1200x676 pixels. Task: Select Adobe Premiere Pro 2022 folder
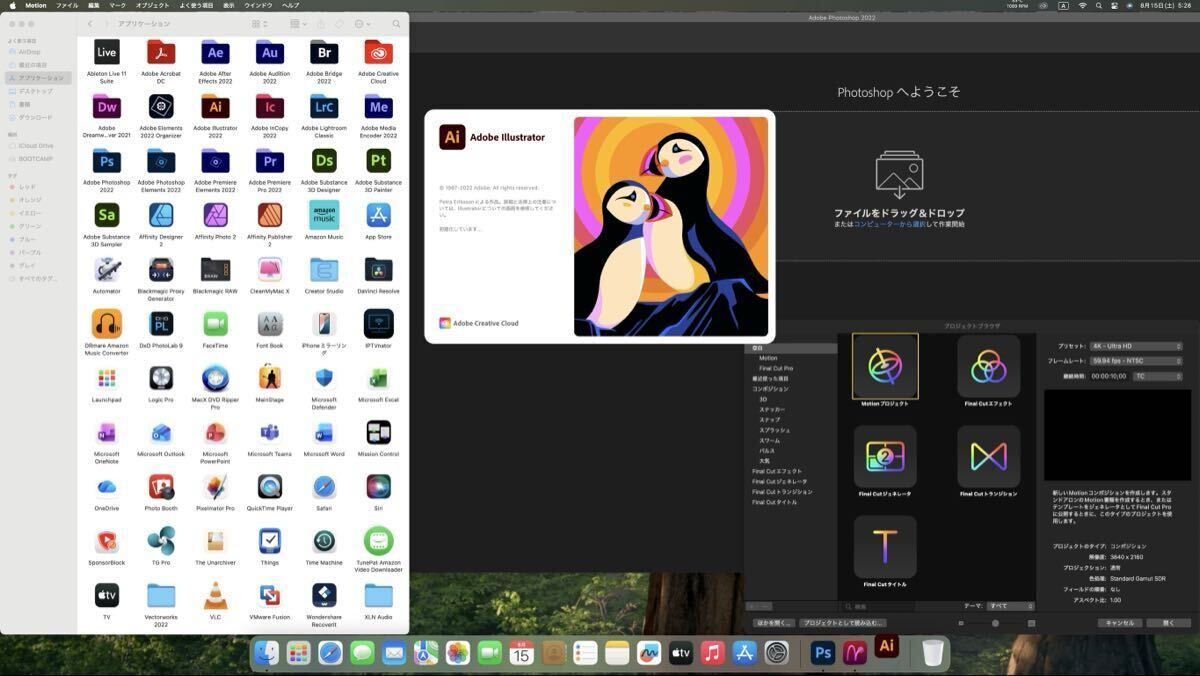(x=269, y=161)
